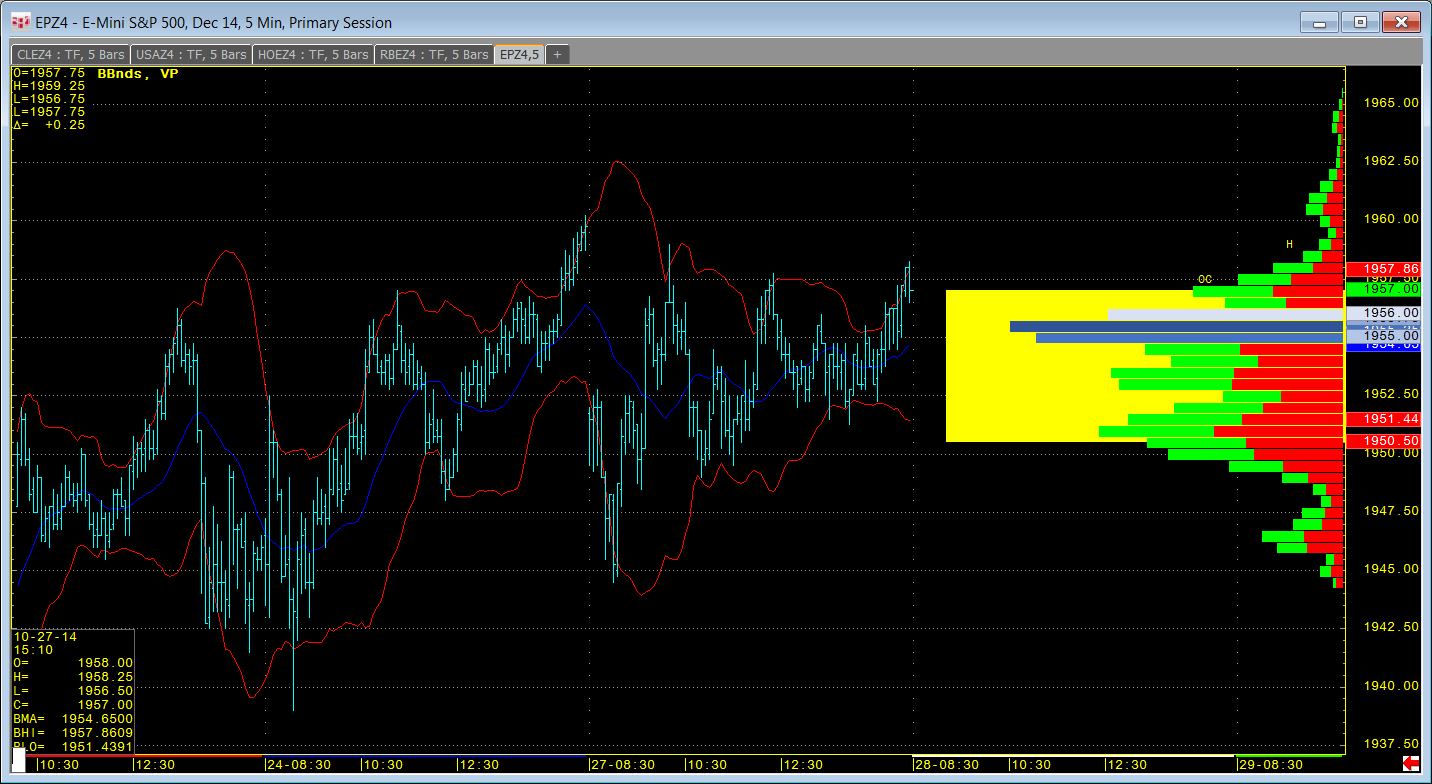Image resolution: width=1432 pixels, height=784 pixels.
Task: Click the white scroll handle at bottom left
Action: (19, 760)
